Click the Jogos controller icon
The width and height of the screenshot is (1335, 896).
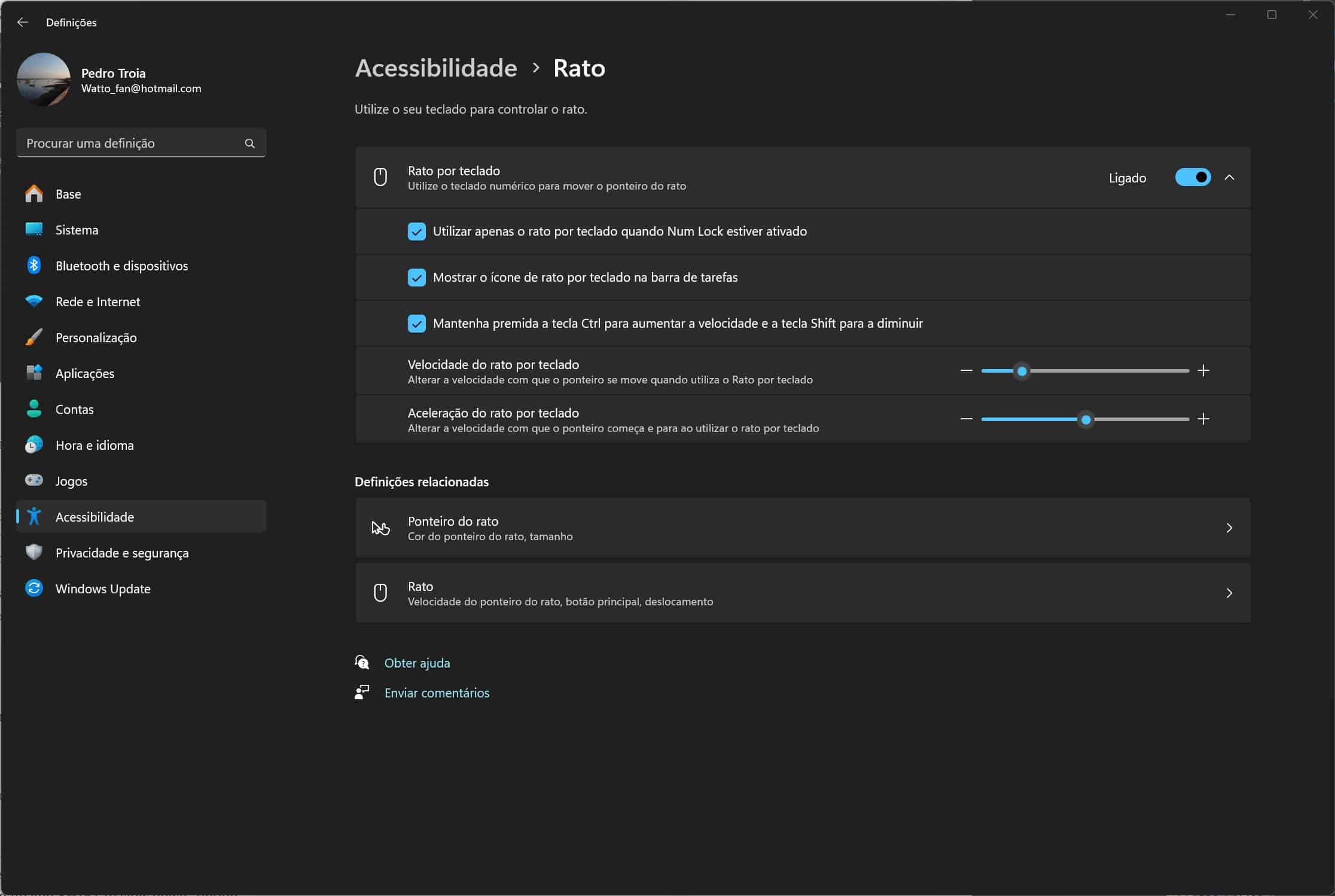(34, 480)
